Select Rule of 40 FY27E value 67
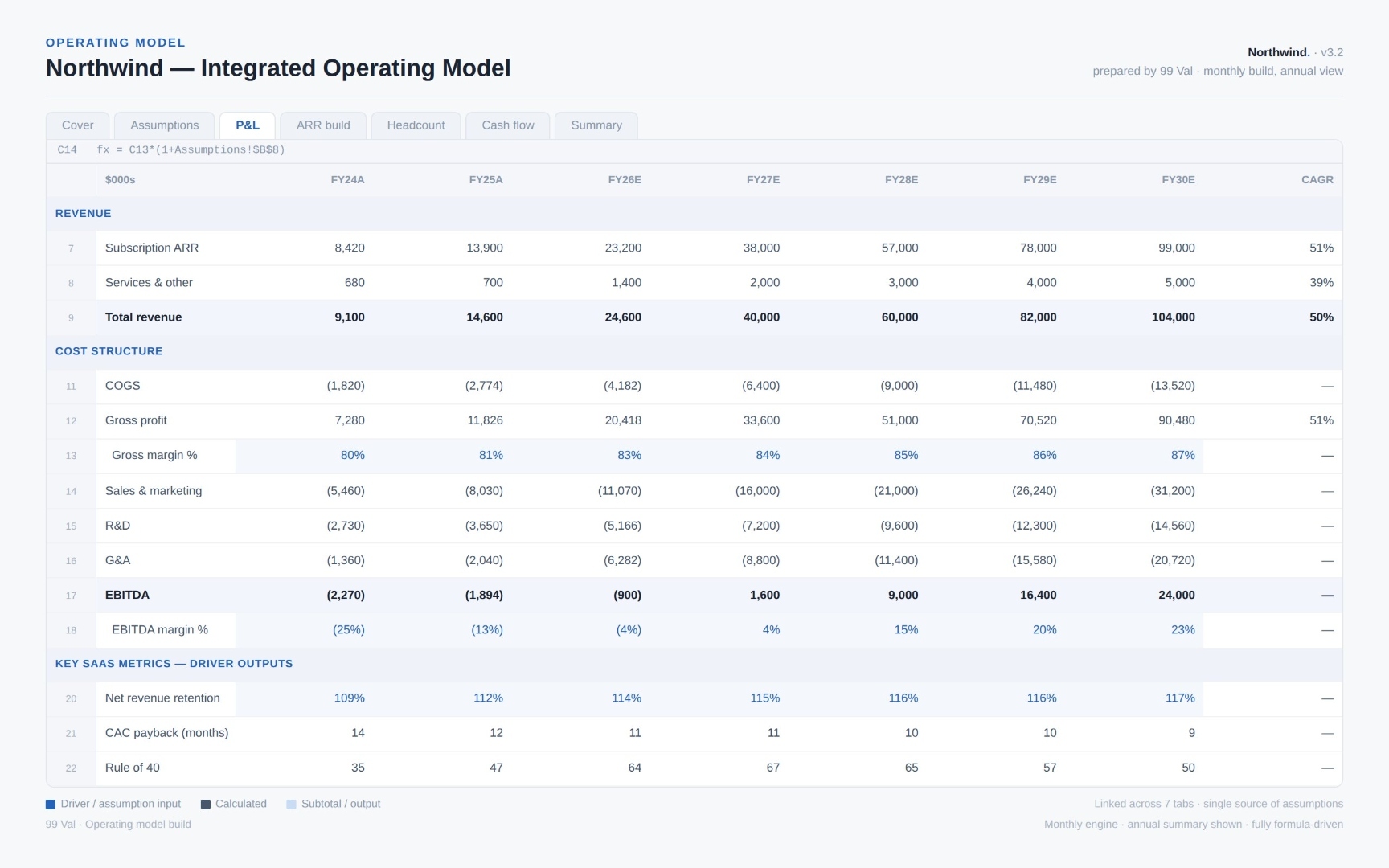The width and height of the screenshot is (1389, 868). [772, 768]
